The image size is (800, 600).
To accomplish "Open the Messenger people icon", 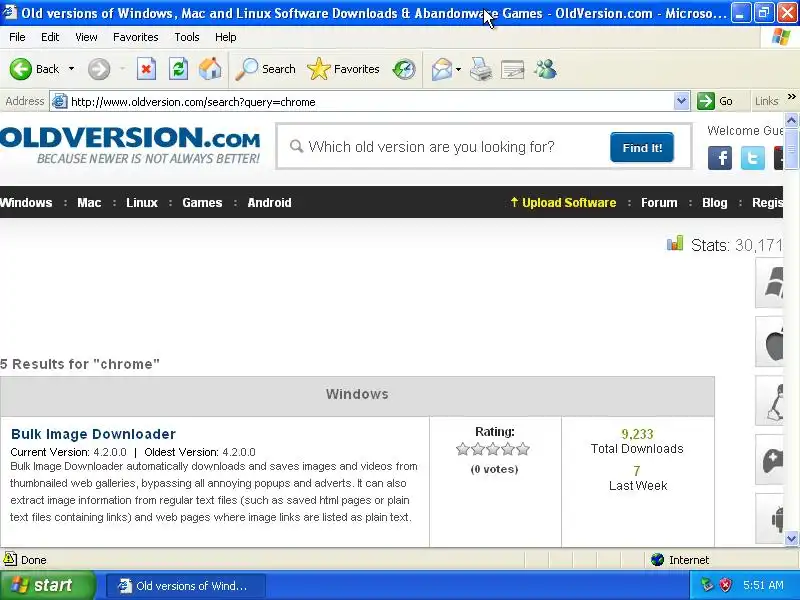I will click(x=545, y=69).
